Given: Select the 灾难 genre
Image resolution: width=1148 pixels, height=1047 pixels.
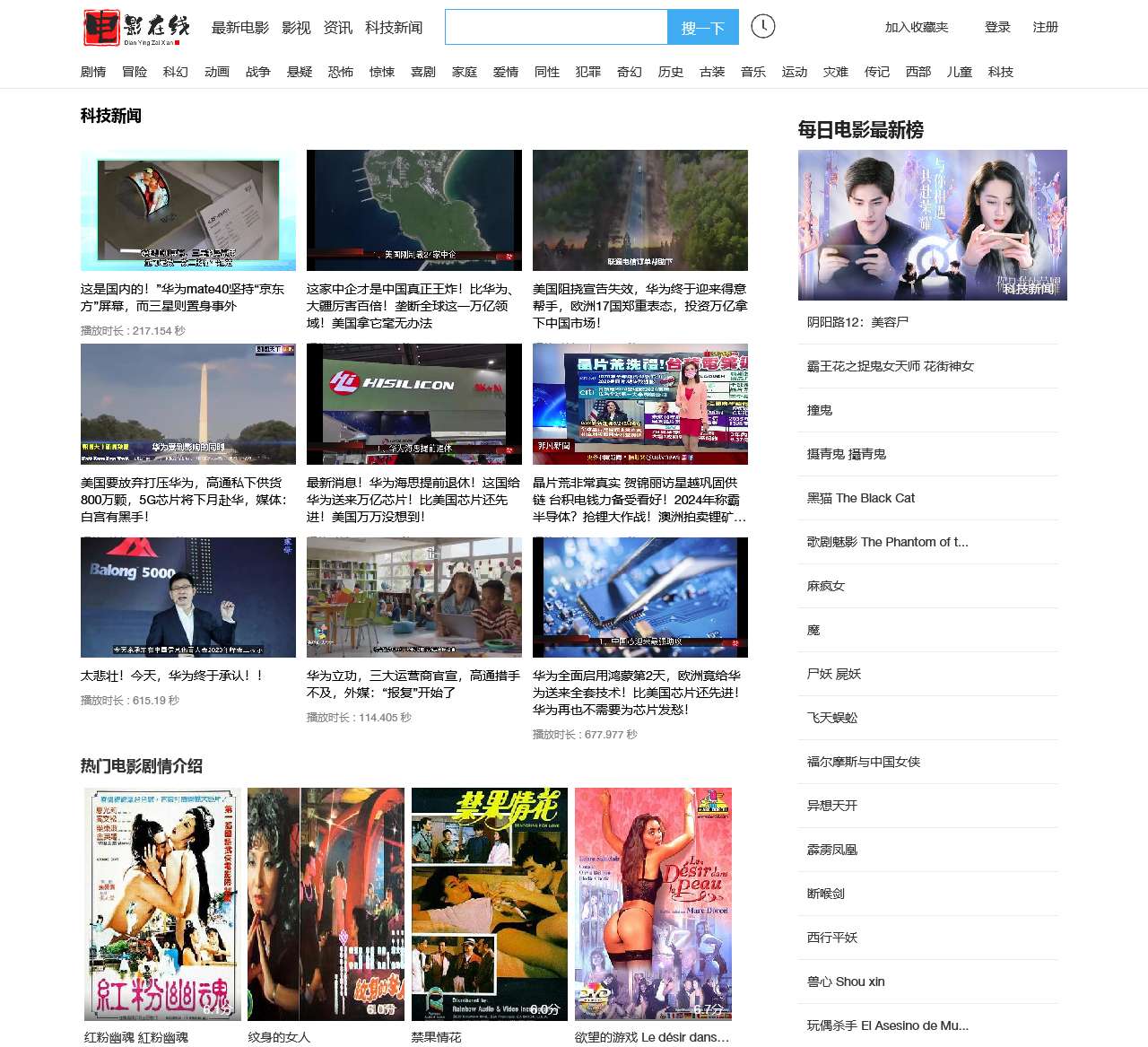Looking at the screenshot, I should (836, 72).
